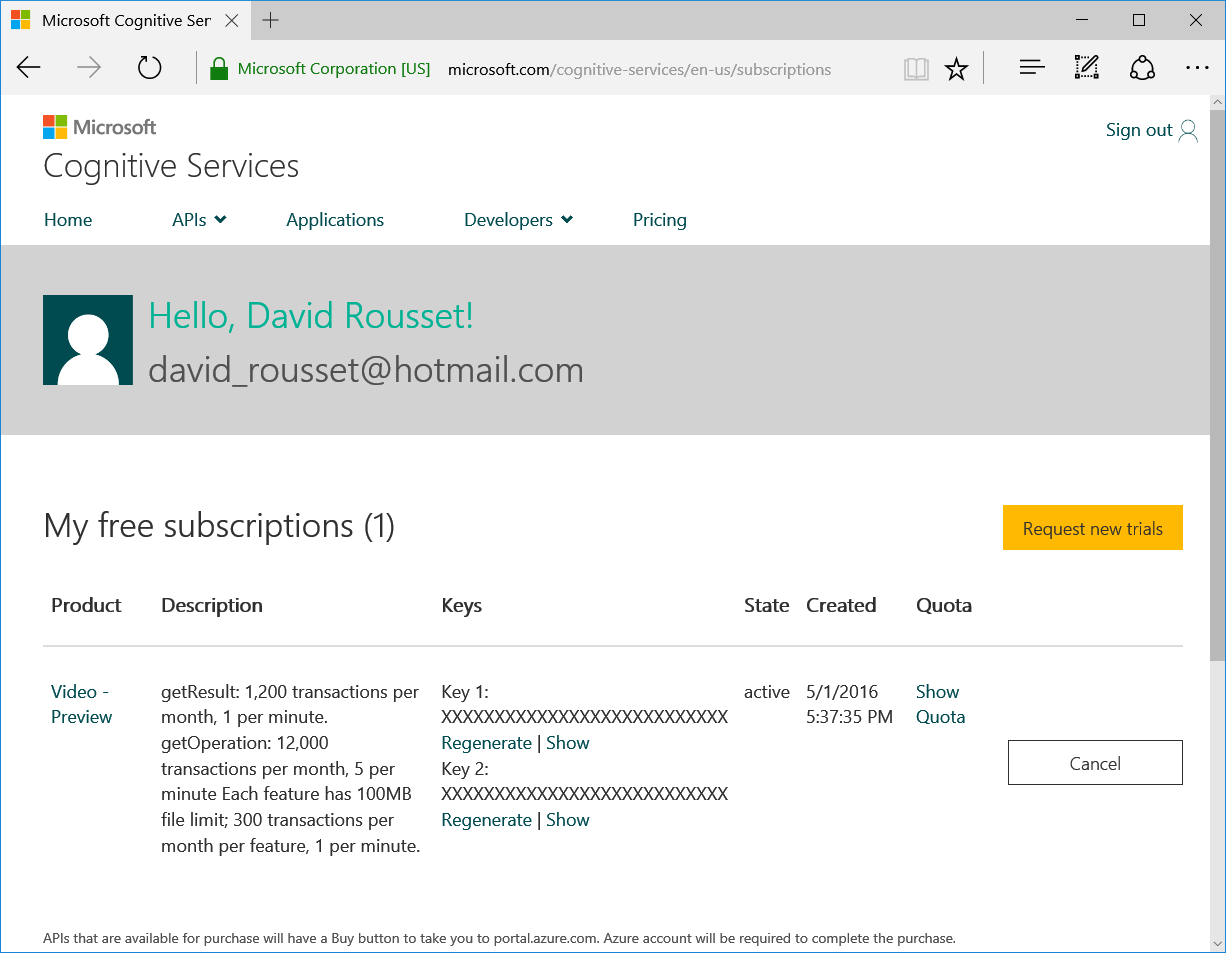Click the Key 2 masked value
The image size is (1226, 953).
tap(585, 794)
